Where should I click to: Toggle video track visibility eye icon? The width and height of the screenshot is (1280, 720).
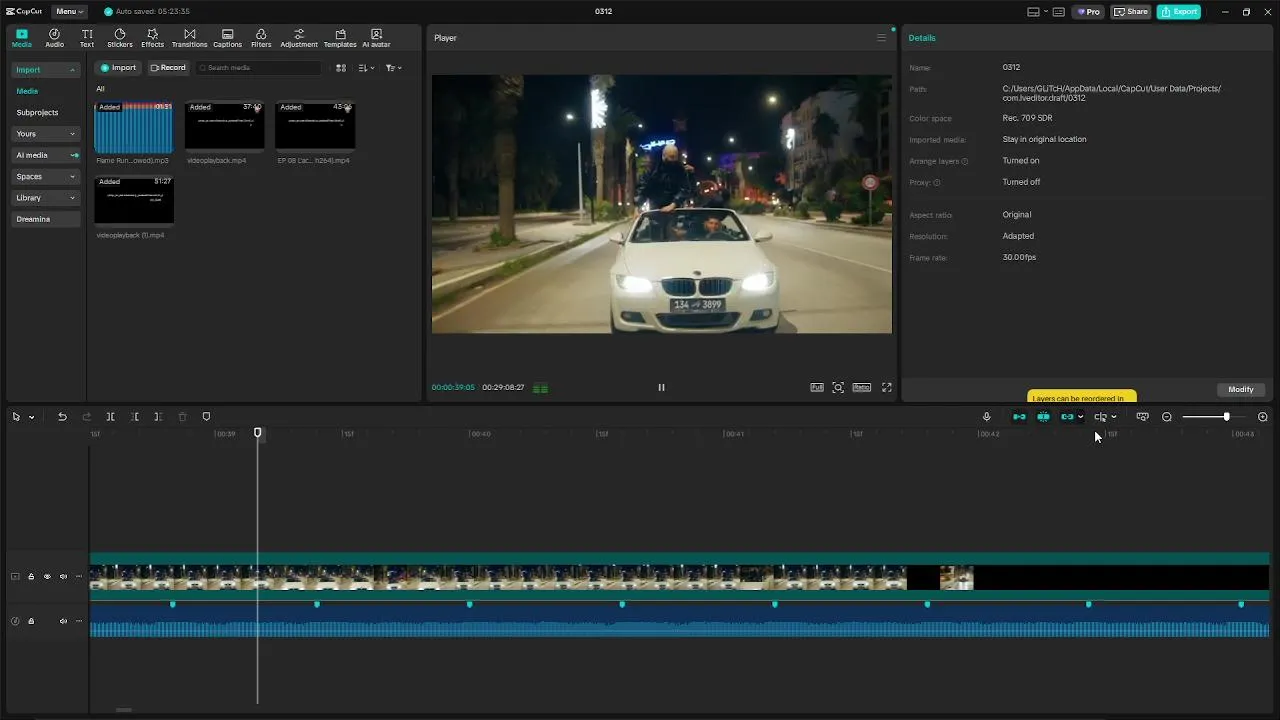point(47,577)
